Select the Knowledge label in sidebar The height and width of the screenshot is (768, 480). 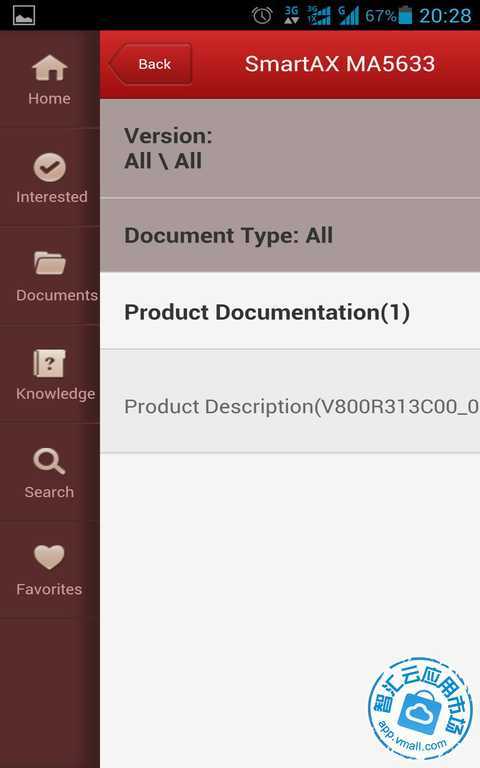point(55,394)
